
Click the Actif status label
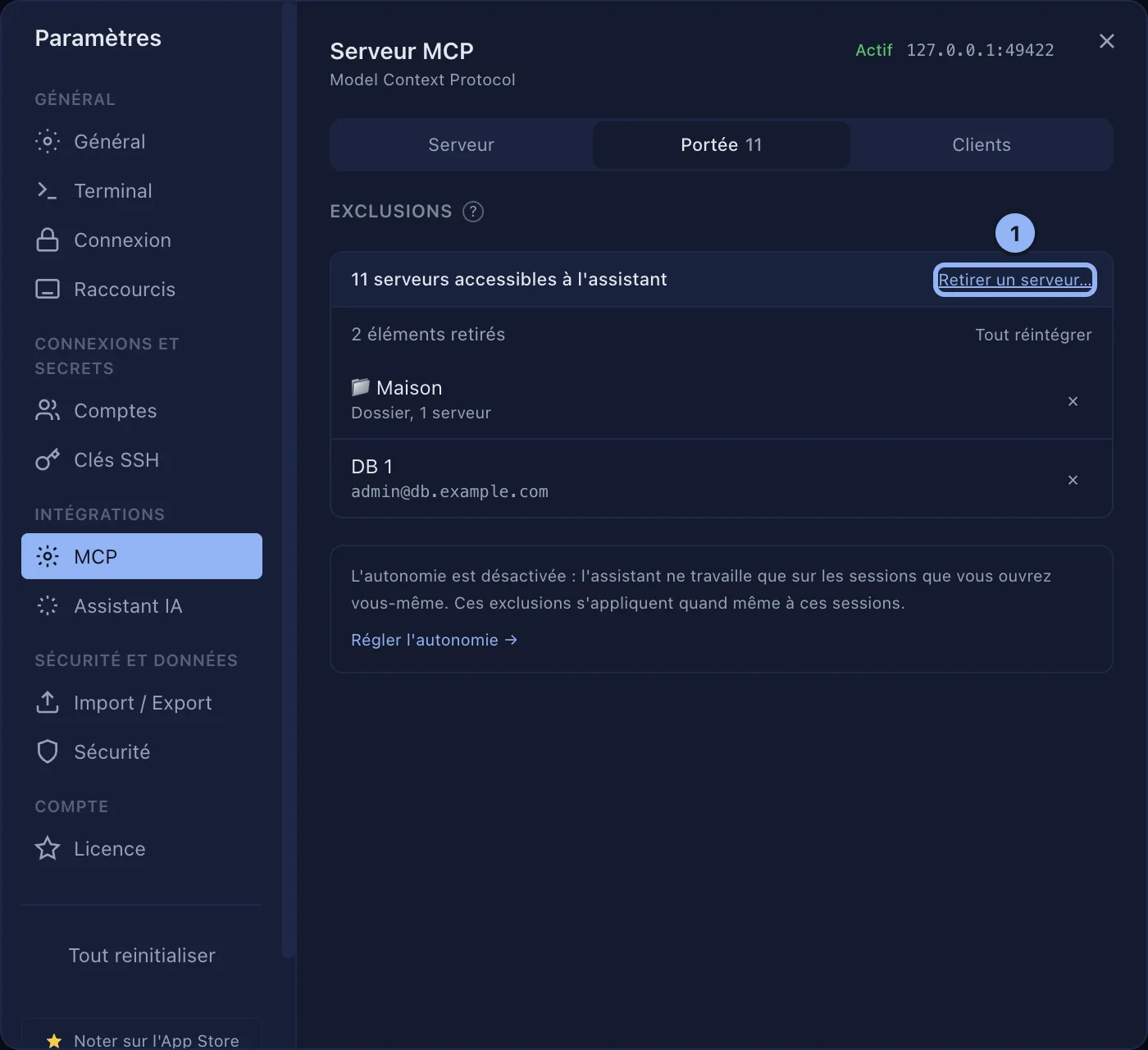click(873, 50)
